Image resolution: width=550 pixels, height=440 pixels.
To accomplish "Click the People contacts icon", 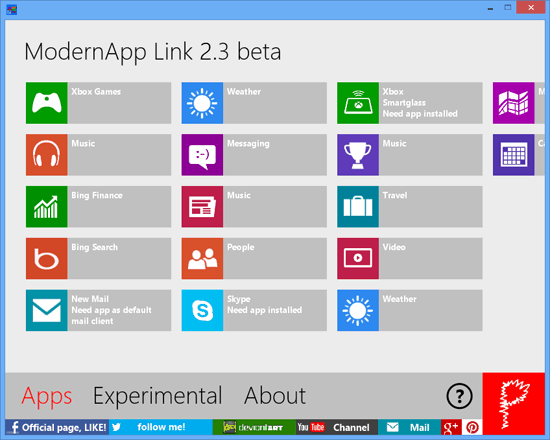I will click(202, 259).
